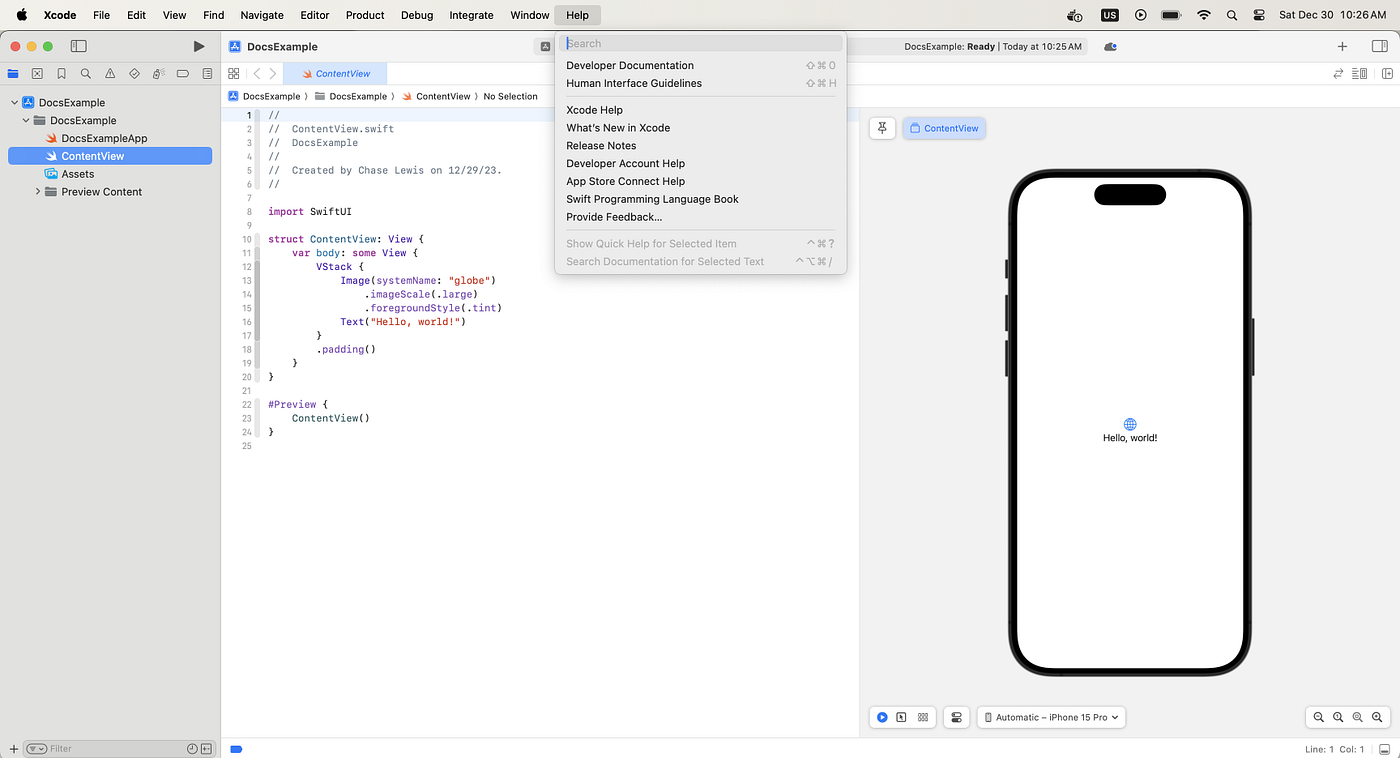The width and height of the screenshot is (1400, 758).
Task: Collapse the DocsExample project root
Action: point(15,102)
